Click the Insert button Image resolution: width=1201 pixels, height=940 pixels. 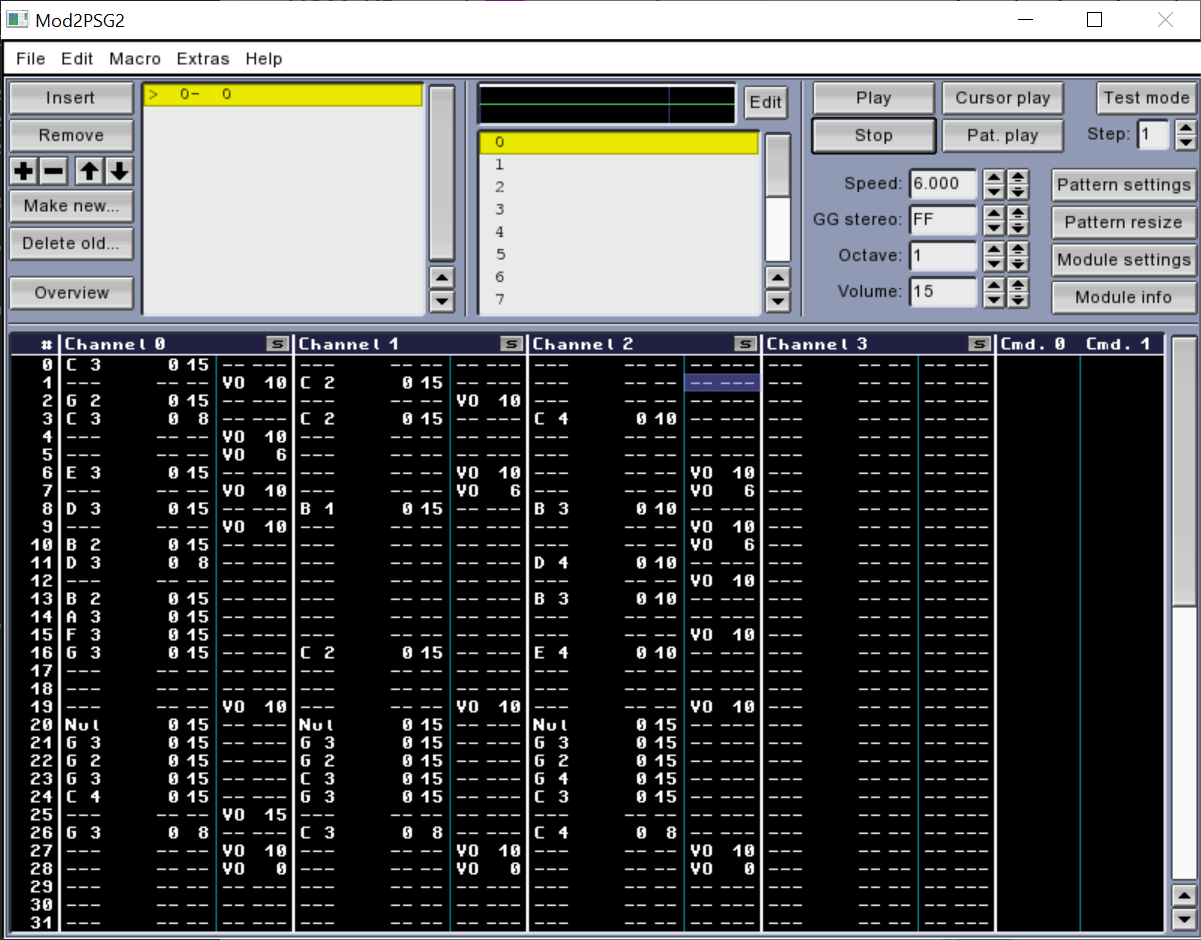click(x=71, y=98)
